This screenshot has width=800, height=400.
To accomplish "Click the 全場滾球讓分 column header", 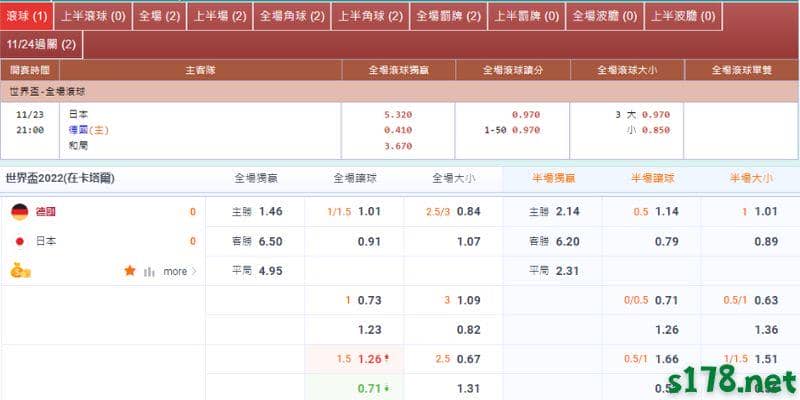I will click(513, 70).
